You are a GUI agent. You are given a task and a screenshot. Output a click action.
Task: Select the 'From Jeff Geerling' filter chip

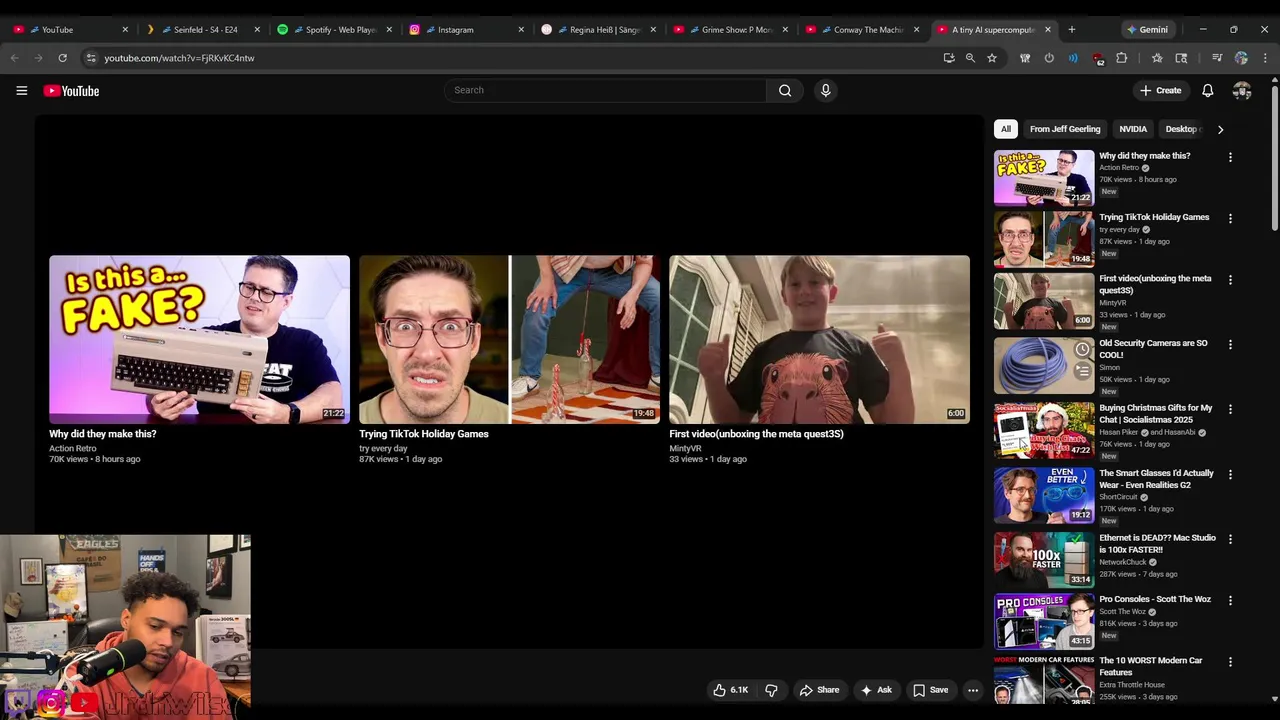1065,129
